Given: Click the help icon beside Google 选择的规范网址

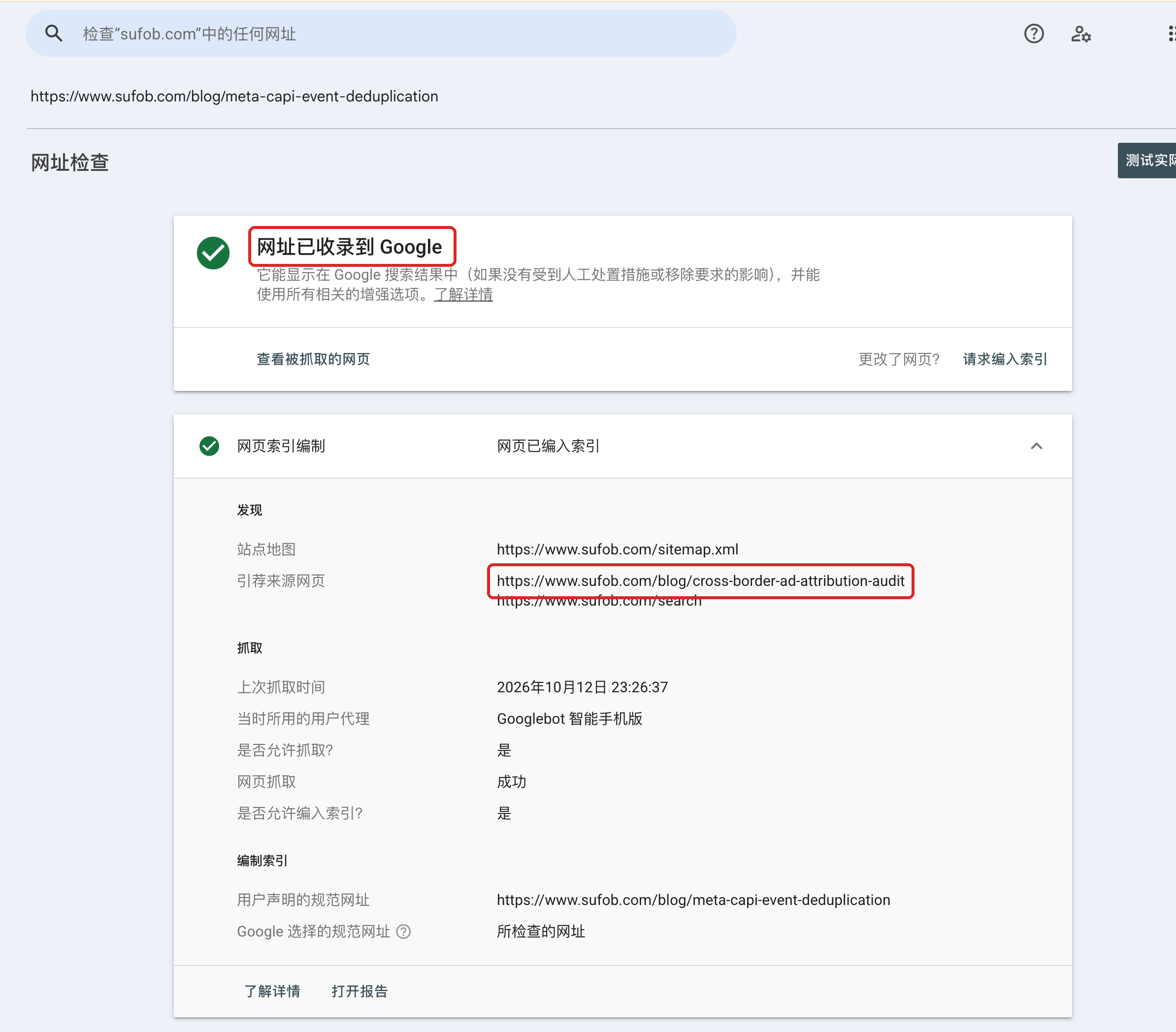Looking at the screenshot, I should pos(404,932).
